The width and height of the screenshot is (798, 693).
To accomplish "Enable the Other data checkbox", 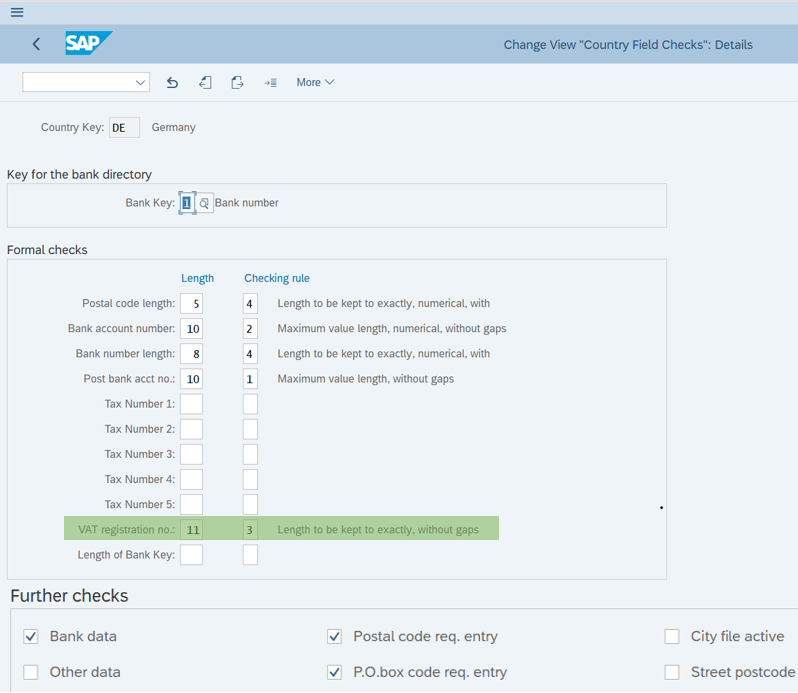I will pyautogui.click(x=31, y=672).
